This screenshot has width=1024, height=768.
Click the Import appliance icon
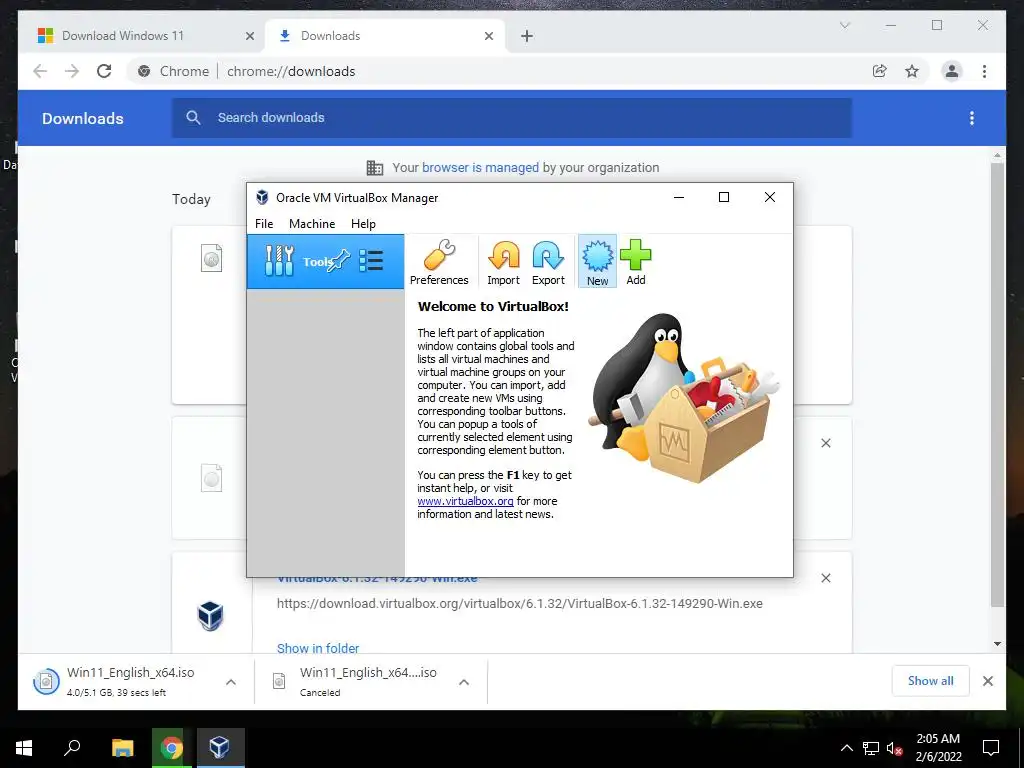(504, 262)
